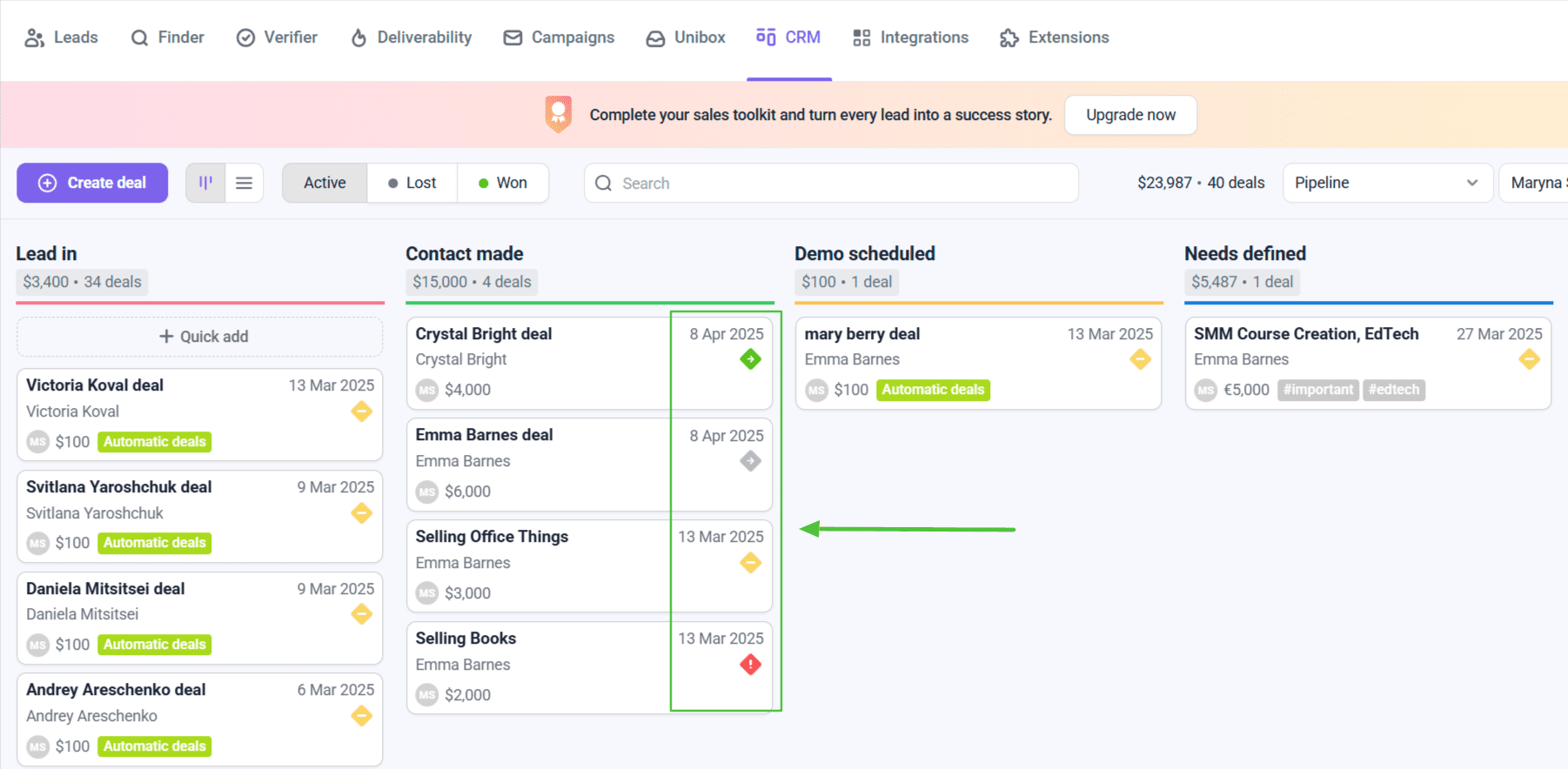Viewport: 1568px width, 769px height.
Task: Focus the deals Search field
Action: click(x=831, y=183)
